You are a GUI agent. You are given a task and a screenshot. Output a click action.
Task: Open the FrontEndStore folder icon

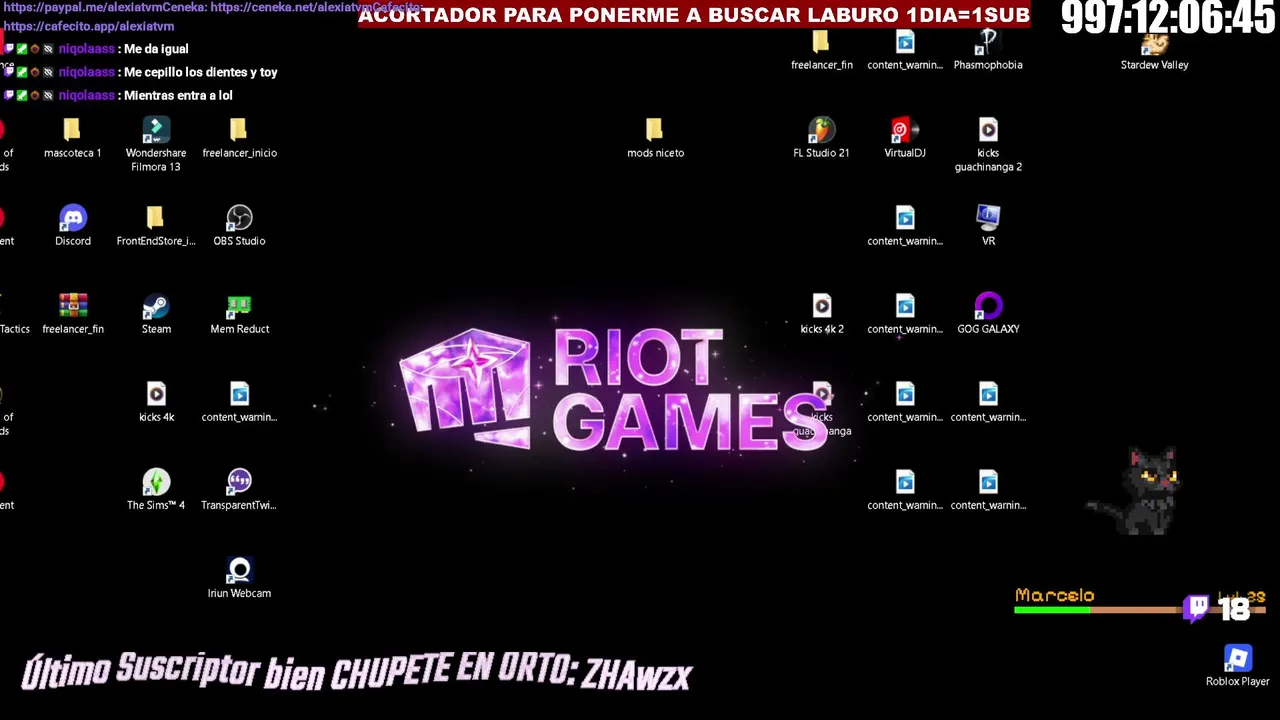click(x=155, y=227)
